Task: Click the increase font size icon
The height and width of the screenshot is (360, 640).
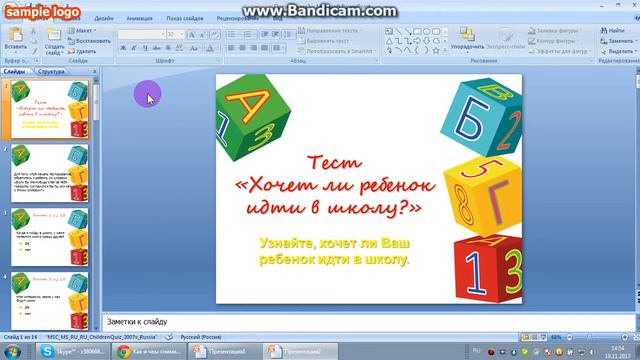Action: tap(191, 35)
